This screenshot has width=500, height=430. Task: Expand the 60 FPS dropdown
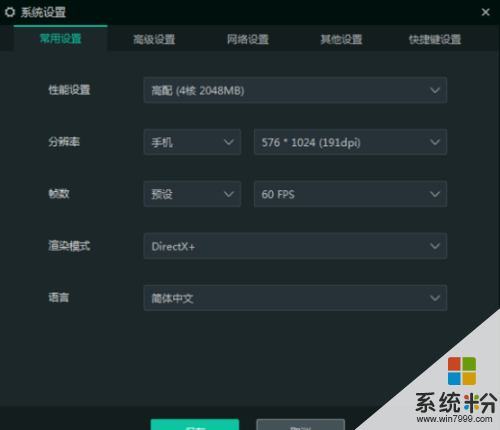point(350,194)
